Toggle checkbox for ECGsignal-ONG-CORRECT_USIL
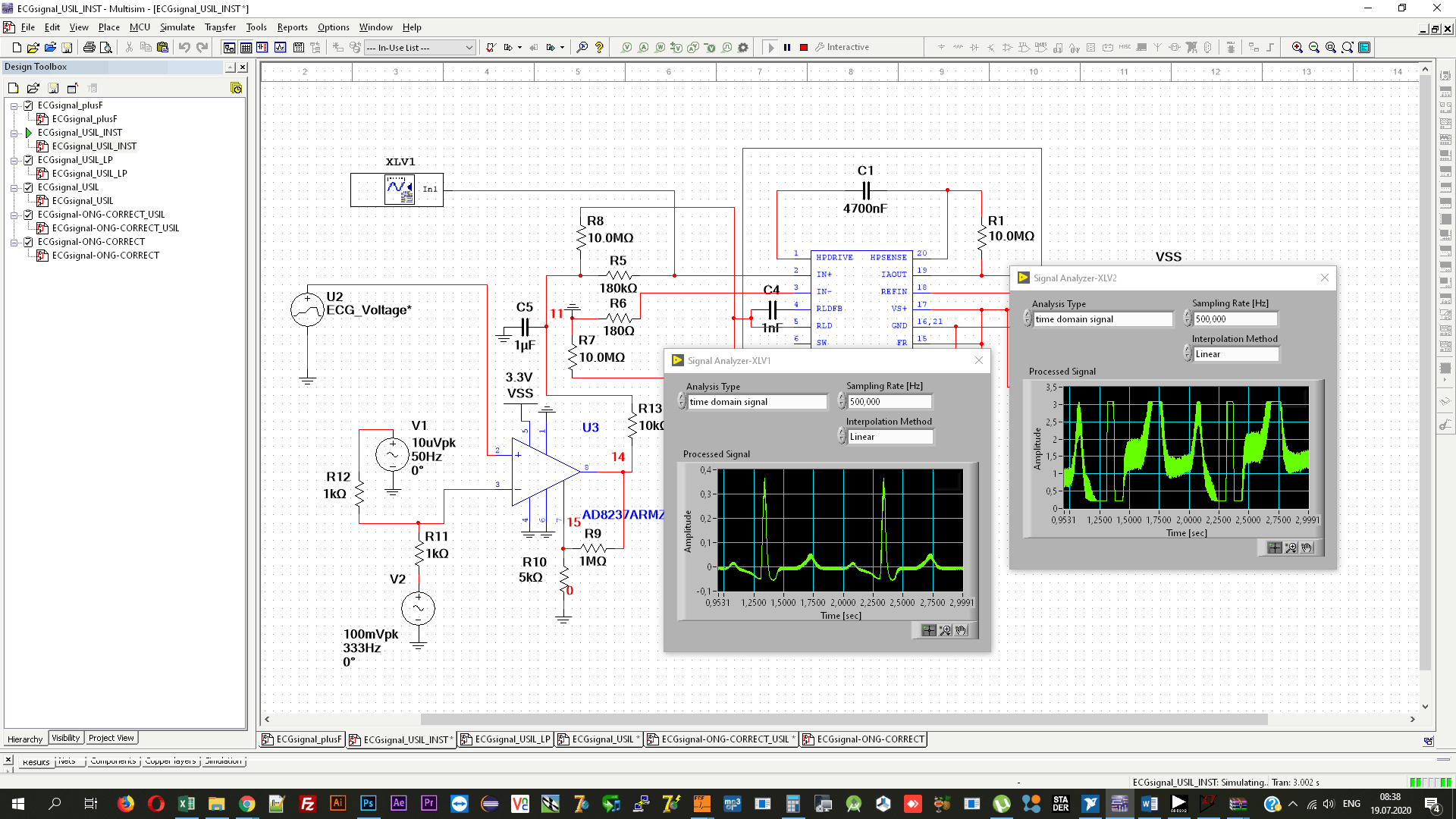The height and width of the screenshot is (819, 1456). click(x=28, y=215)
